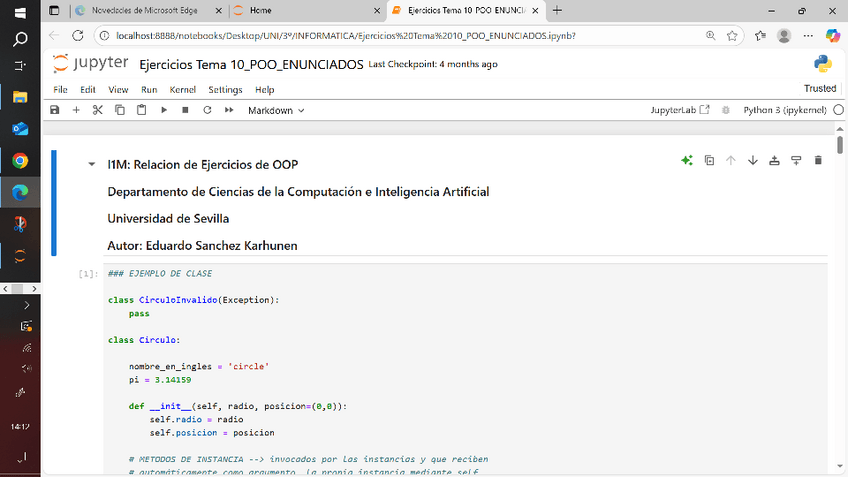Open notebook in JupyterLab
Image resolution: width=848 pixels, height=477 pixels.
click(x=680, y=110)
